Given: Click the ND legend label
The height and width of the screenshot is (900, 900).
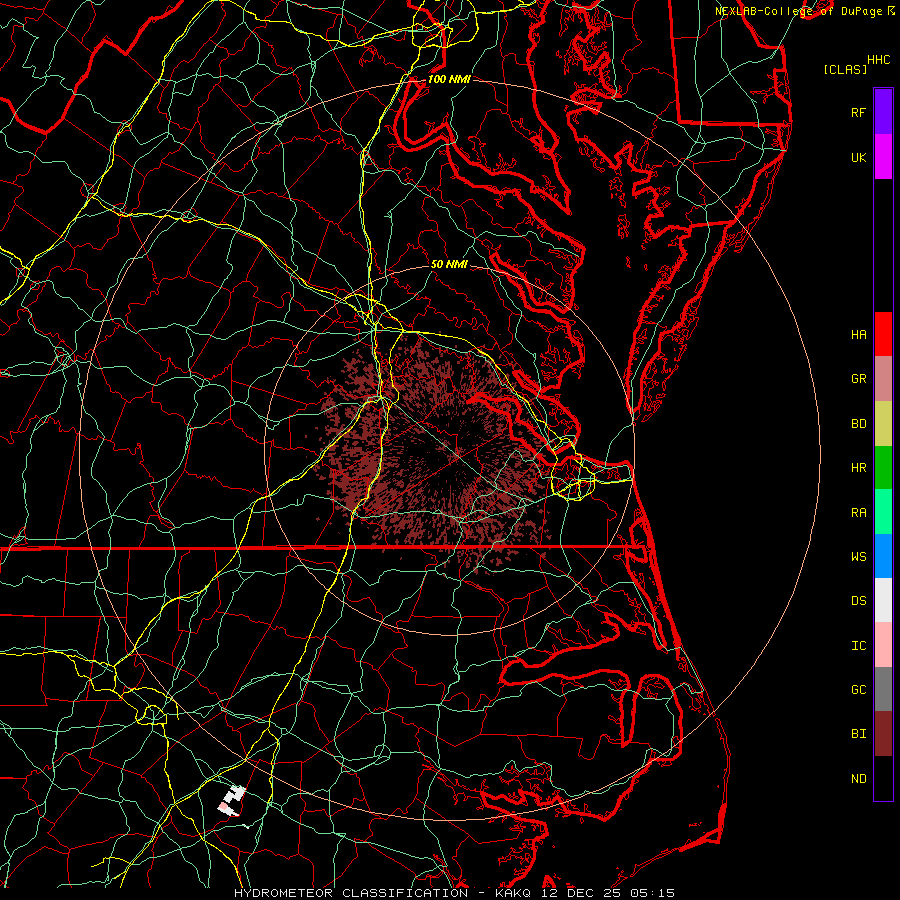Looking at the screenshot, I should coord(858,779).
